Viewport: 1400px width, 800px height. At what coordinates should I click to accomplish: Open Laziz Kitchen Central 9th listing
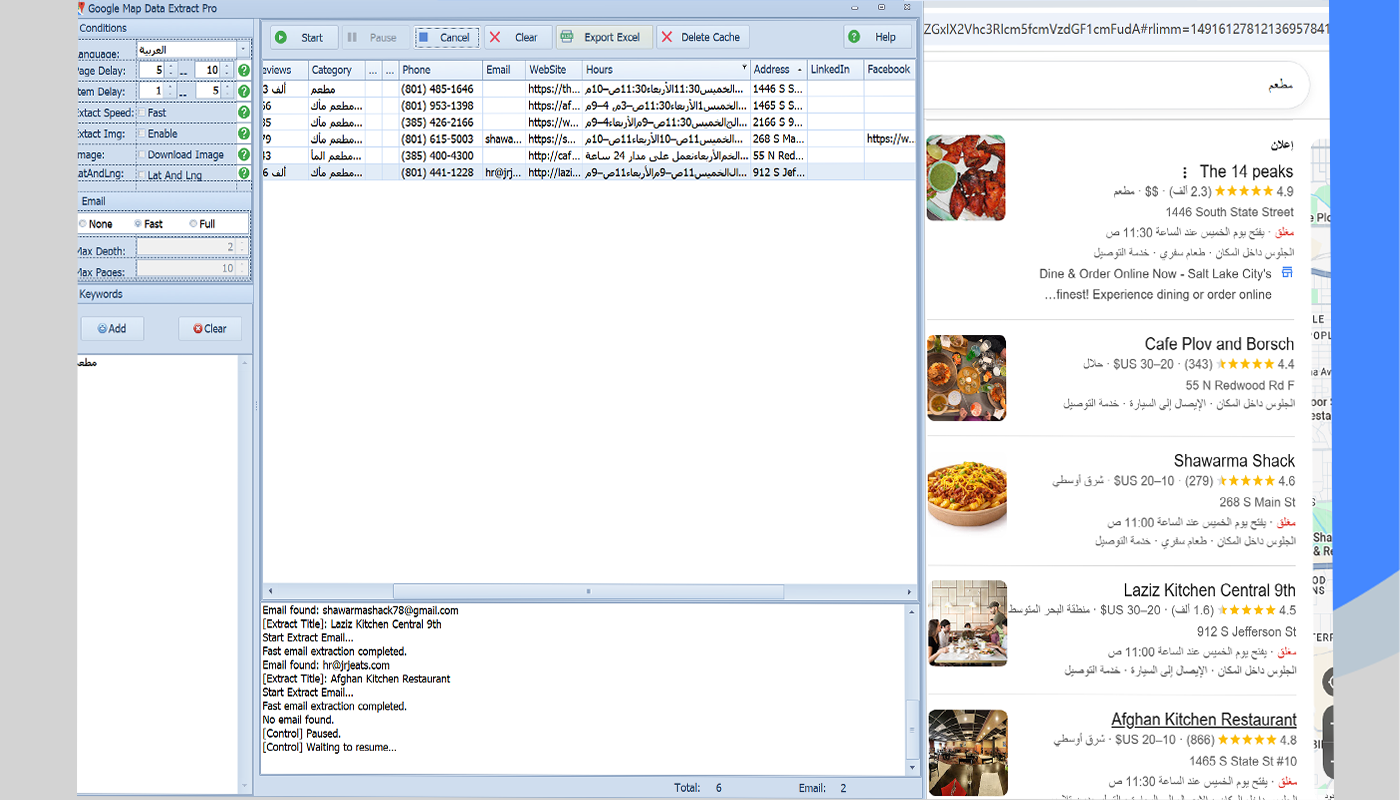[x=1209, y=590]
